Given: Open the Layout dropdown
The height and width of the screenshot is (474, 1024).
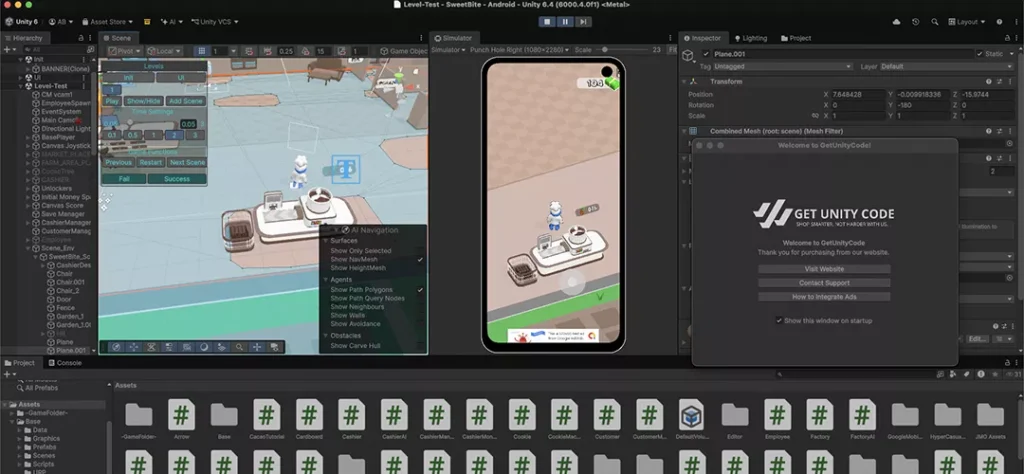Looking at the screenshot, I should click(x=967, y=22).
